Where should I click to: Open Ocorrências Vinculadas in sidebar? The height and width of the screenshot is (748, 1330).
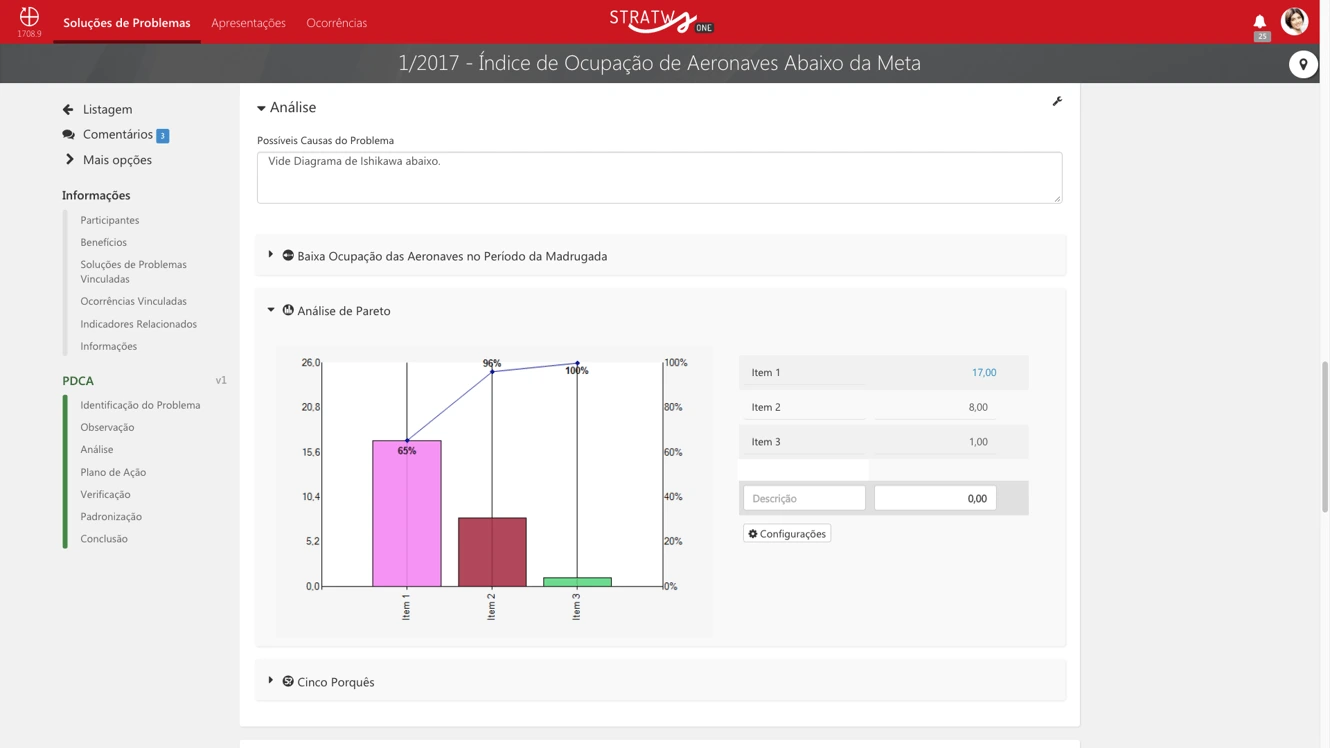click(x=134, y=301)
